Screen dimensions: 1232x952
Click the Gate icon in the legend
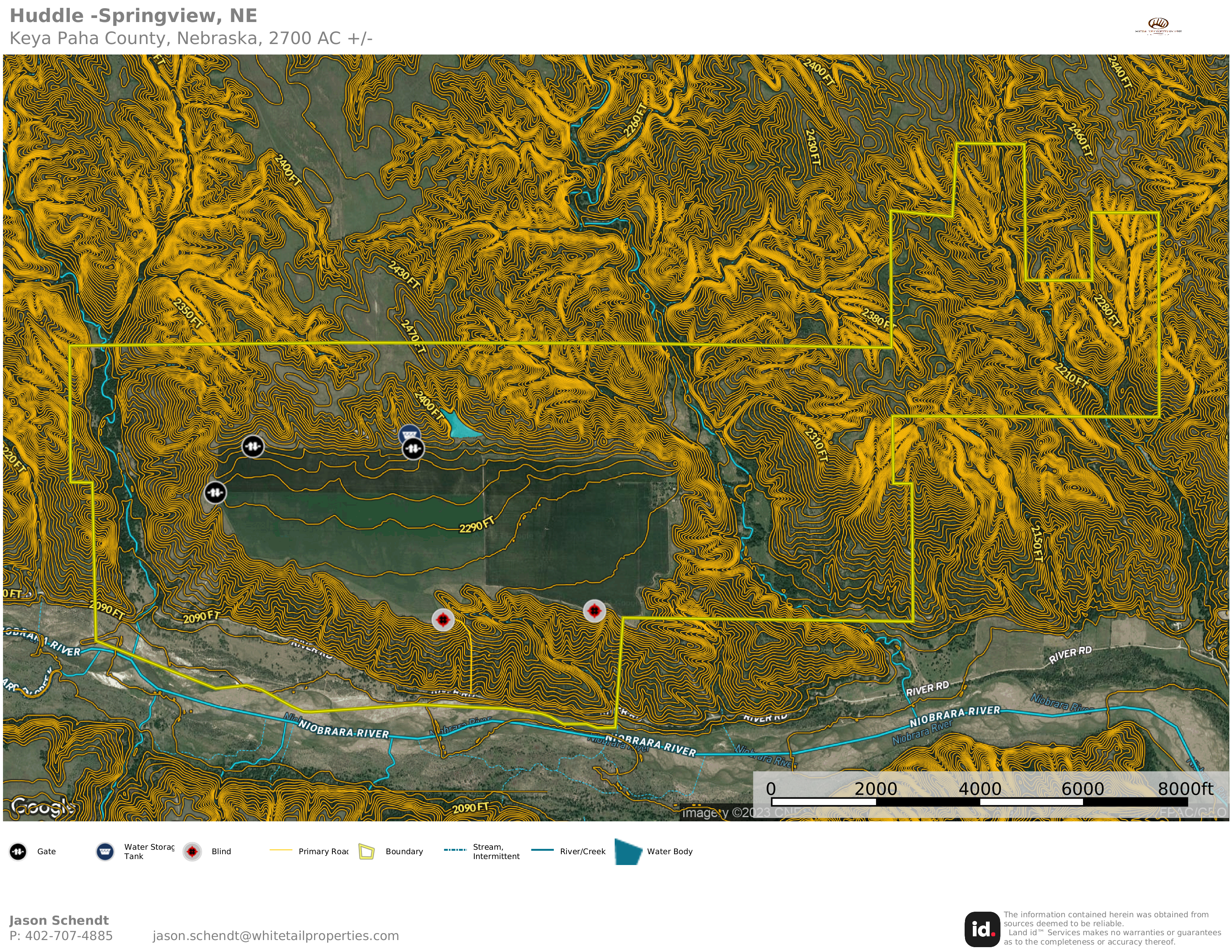[18, 852]
